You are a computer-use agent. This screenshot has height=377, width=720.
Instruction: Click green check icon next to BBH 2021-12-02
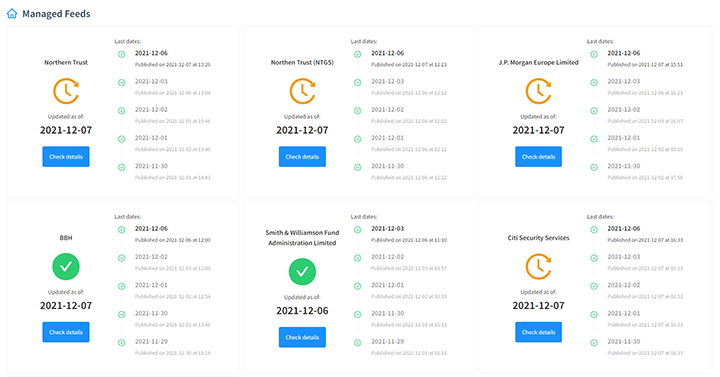pyautogui.click(x=121, y=258)
